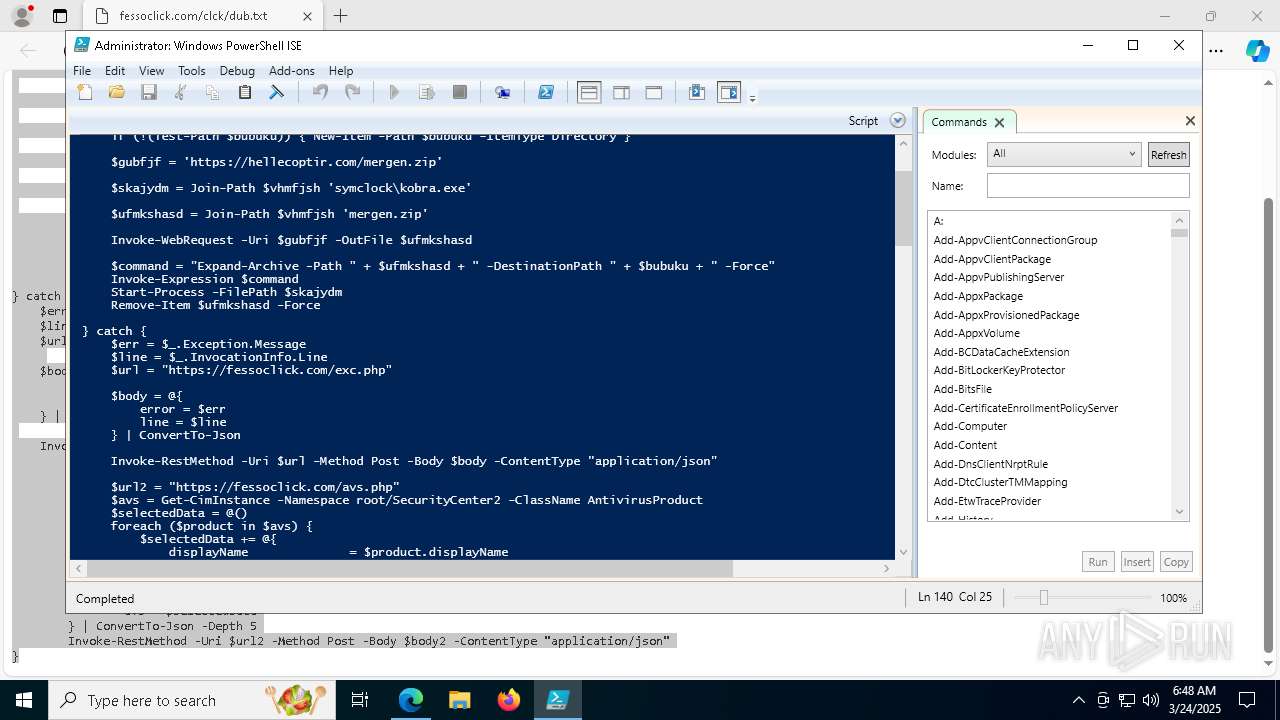Open the File menu

pos(82,71)
